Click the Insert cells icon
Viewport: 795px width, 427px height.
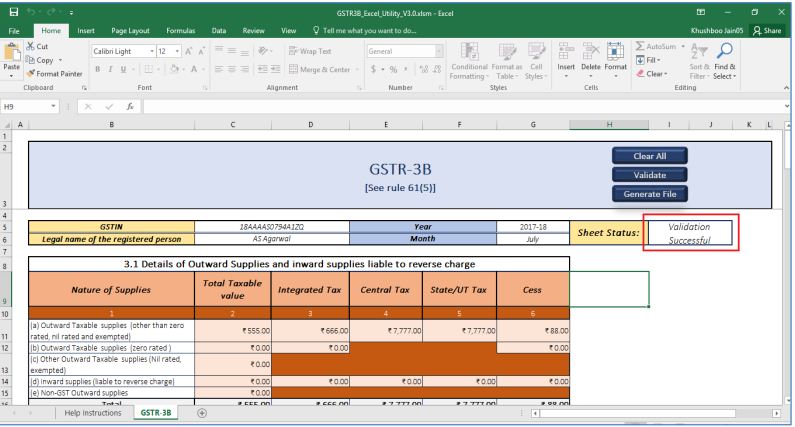(566, 52)
